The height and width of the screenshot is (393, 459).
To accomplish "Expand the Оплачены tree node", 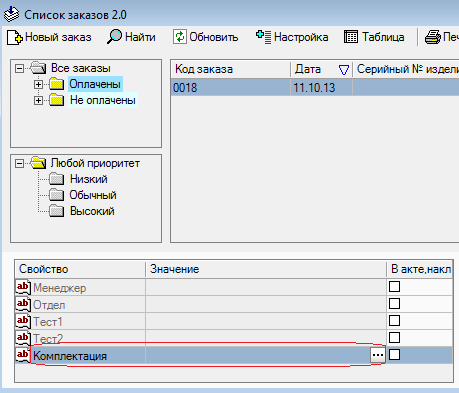I will 38,85.
